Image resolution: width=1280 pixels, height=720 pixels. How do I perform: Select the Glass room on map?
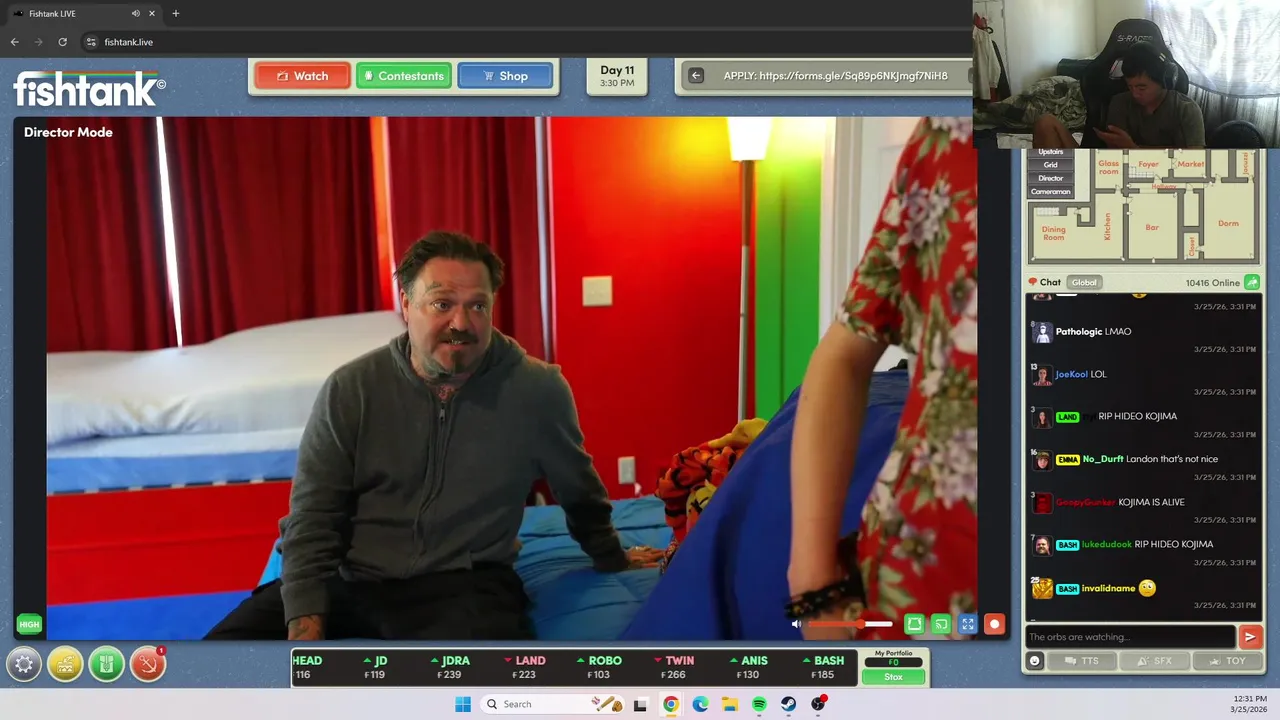1109,167
